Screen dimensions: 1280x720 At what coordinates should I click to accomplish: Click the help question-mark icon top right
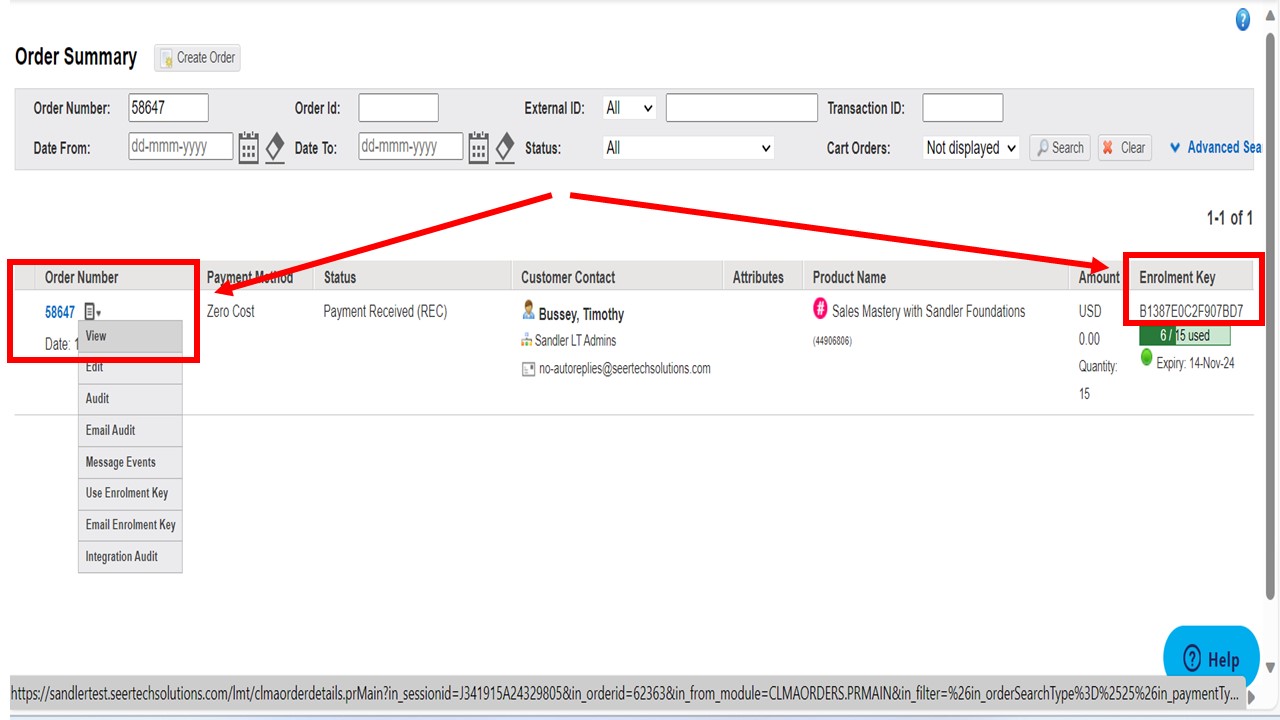click(1242, 19)
